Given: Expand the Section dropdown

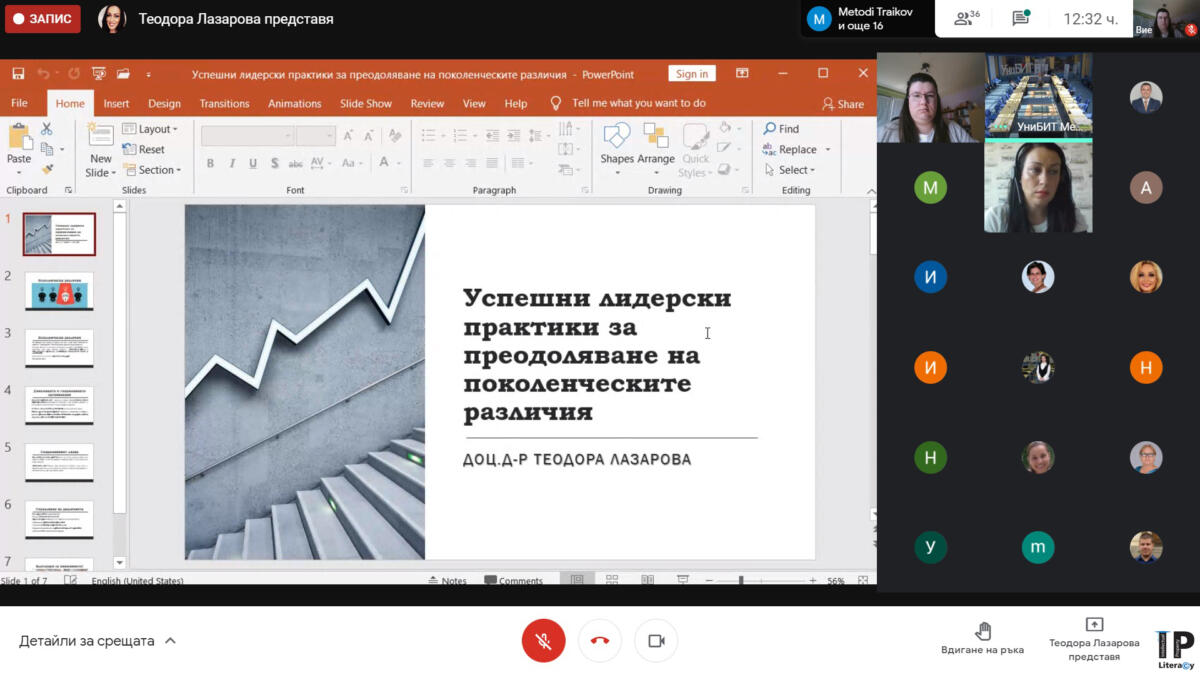Looking at the screenshot, I should [152, 170].
